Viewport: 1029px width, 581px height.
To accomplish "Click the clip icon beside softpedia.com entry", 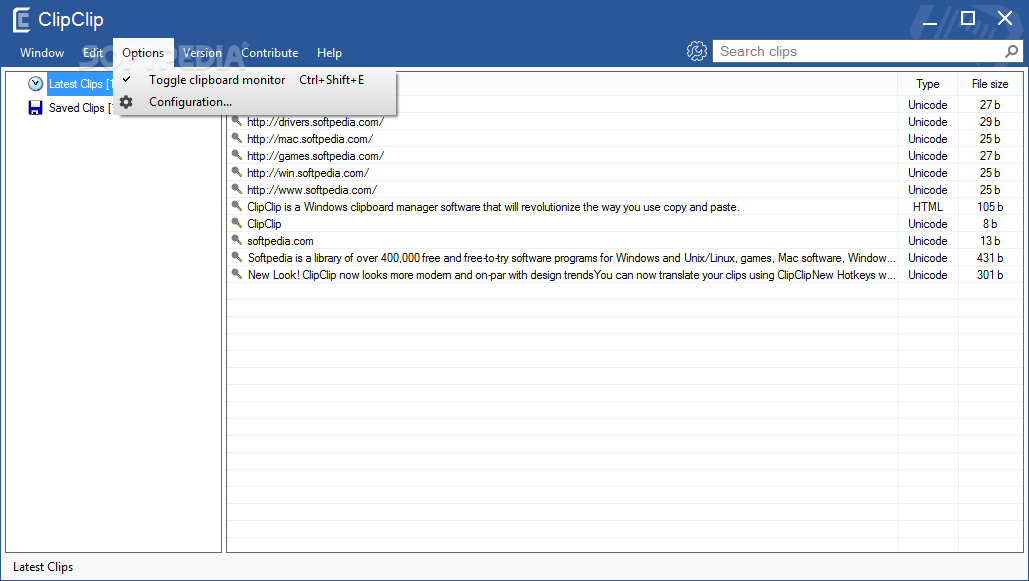I will pos(237,240).
